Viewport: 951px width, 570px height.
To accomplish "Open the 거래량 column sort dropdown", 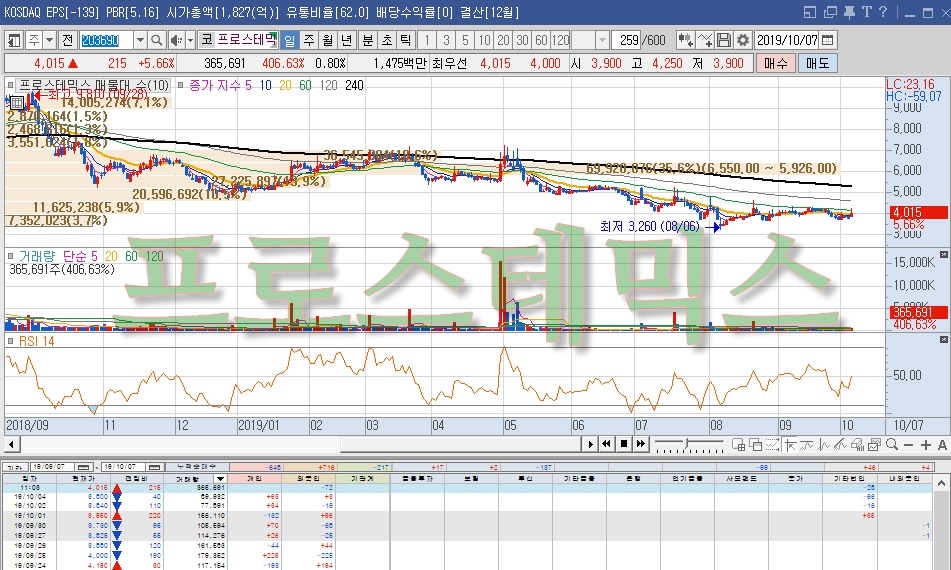I will coord(220,478).
